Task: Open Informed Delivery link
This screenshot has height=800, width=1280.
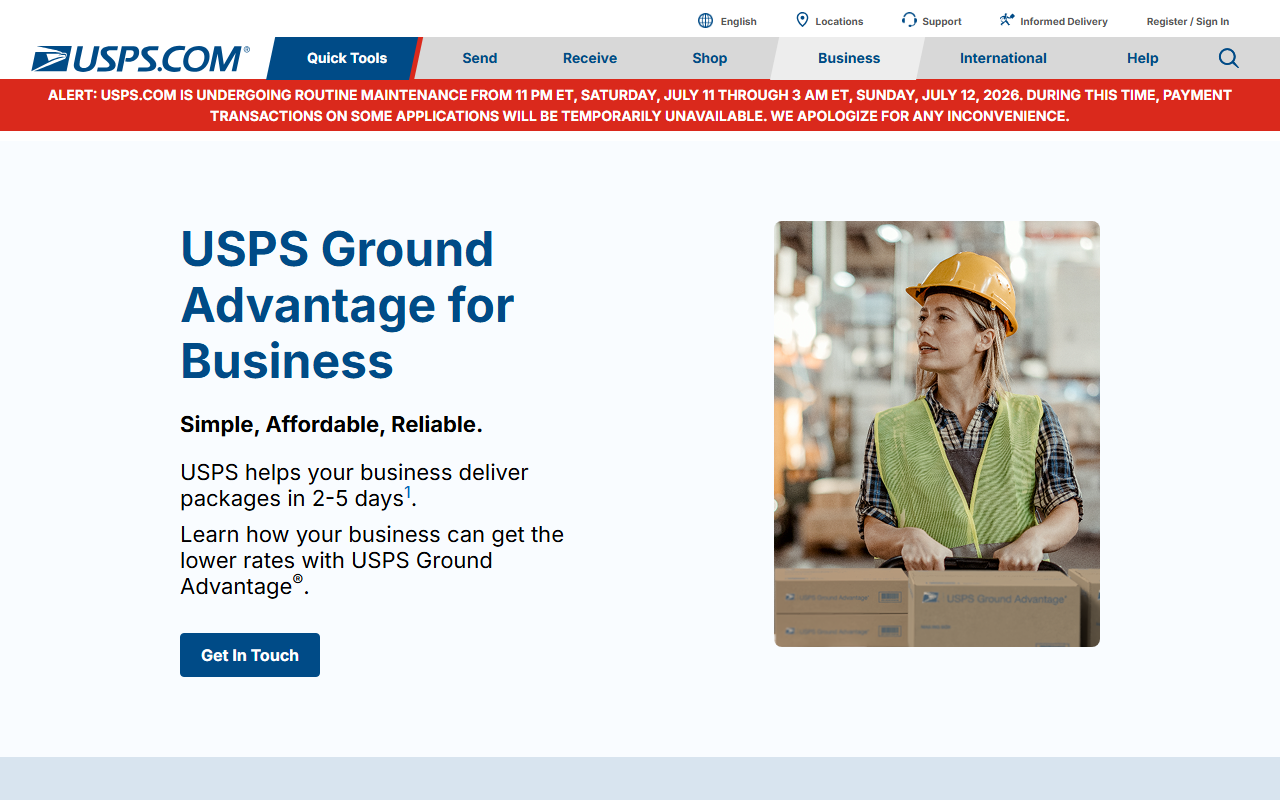Action: [1064, 21]
